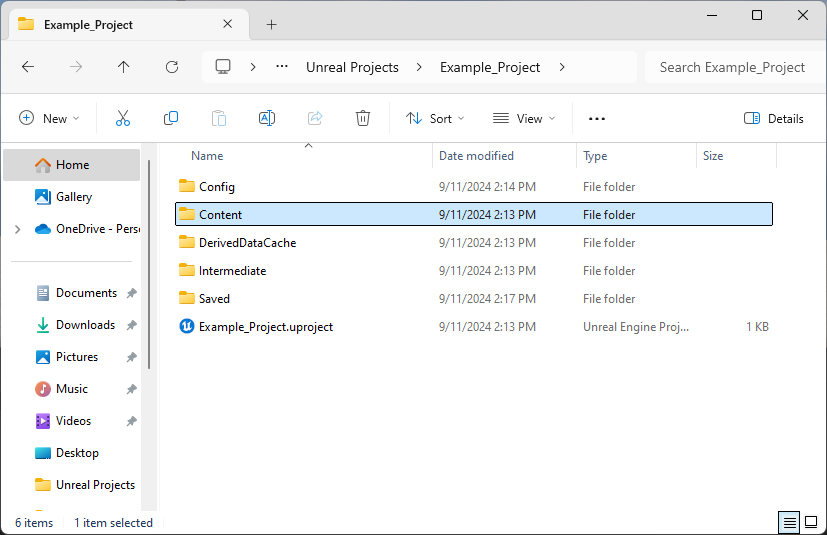Go back with the left arrow

[x=28, y=67]
